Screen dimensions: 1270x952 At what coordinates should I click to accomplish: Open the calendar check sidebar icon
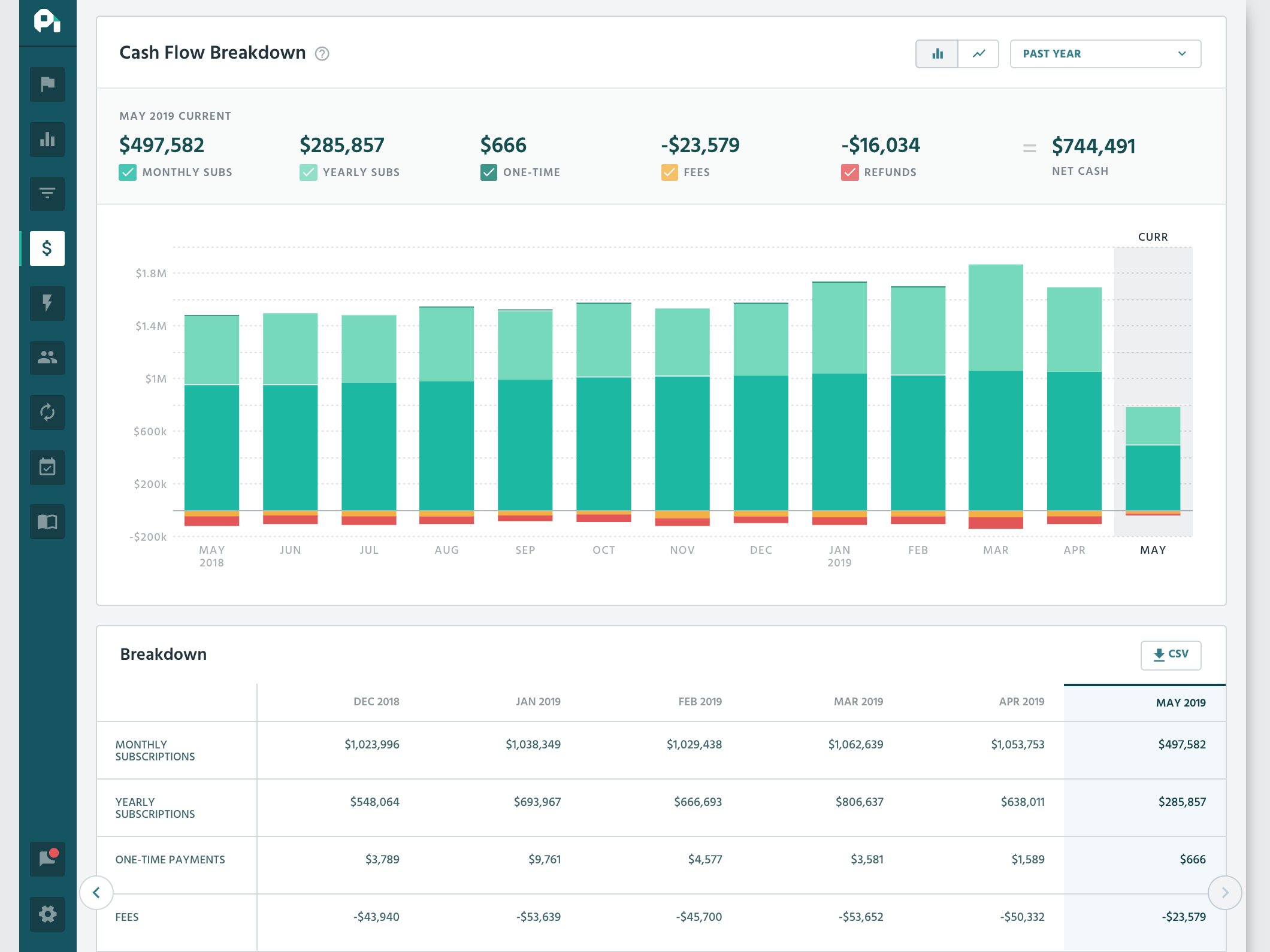pos(47,467)
